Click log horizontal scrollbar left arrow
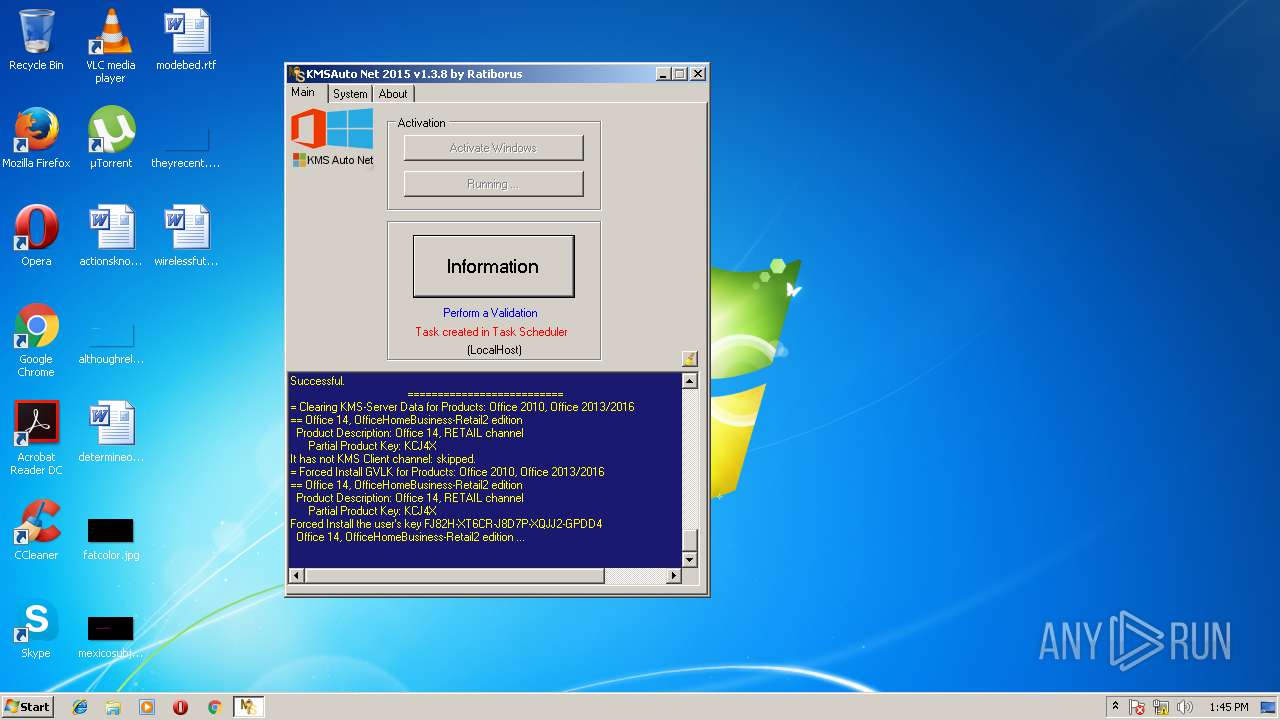Image resolution: width=1280 pixels, height=720 pixels. [296, 576]
